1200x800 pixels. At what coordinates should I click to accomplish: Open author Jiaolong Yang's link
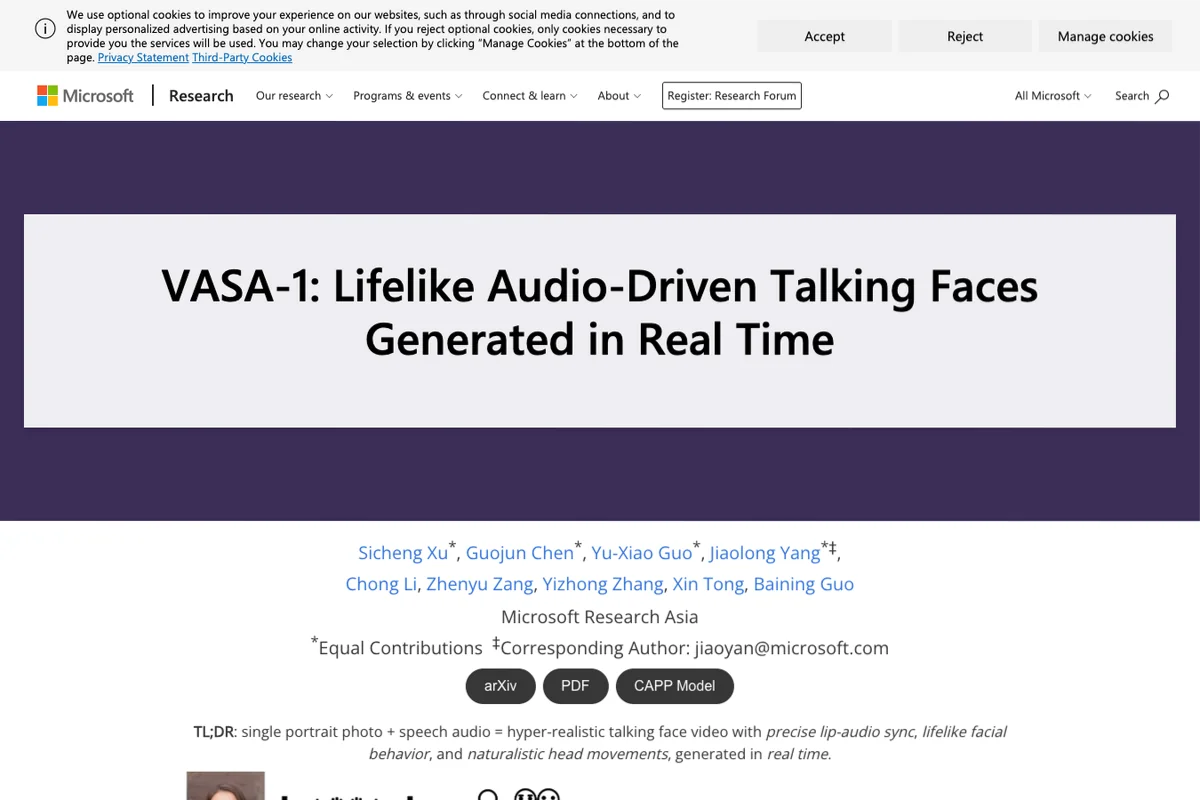[765, 552]
